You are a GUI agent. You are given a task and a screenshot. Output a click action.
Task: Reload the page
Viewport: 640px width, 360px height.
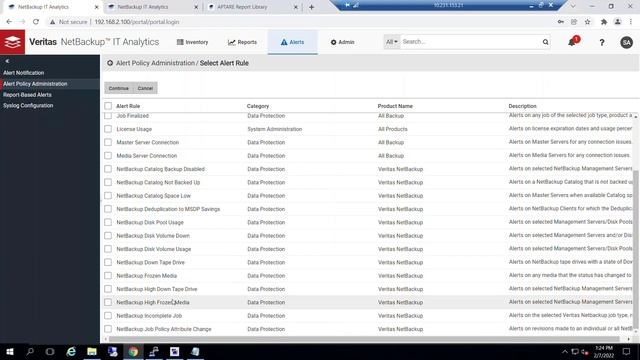[36, 22]
